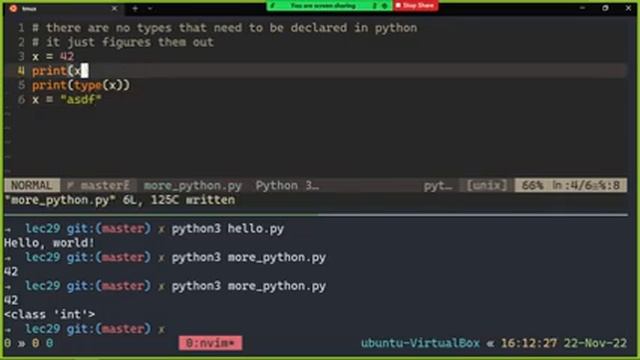Maximize or restore the terminal window
The height and width of the screenshot is (360, 640).
[x=605, y=8]
